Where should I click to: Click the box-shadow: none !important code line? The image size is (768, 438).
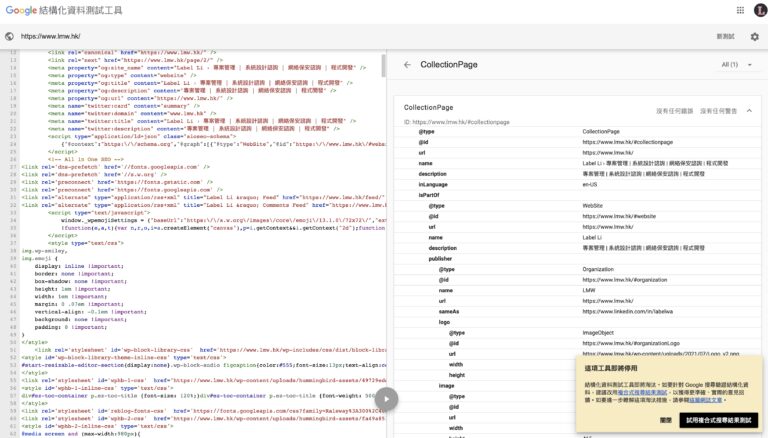pos(80,281)
